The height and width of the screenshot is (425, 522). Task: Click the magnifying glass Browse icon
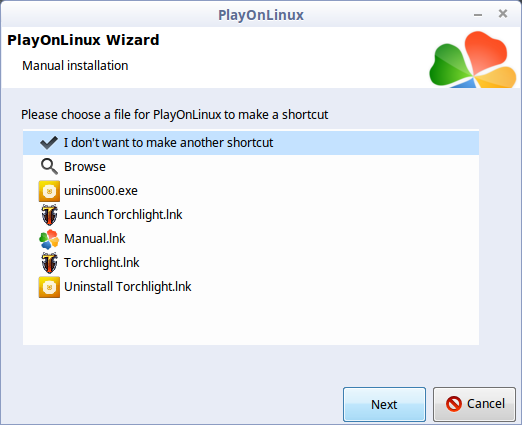coord(49,167)
